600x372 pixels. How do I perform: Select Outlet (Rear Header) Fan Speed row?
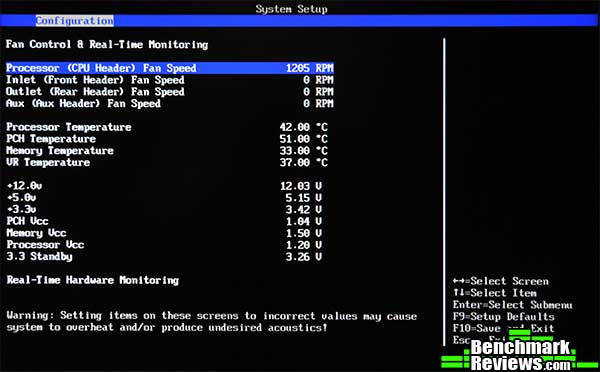coord(170,92)
